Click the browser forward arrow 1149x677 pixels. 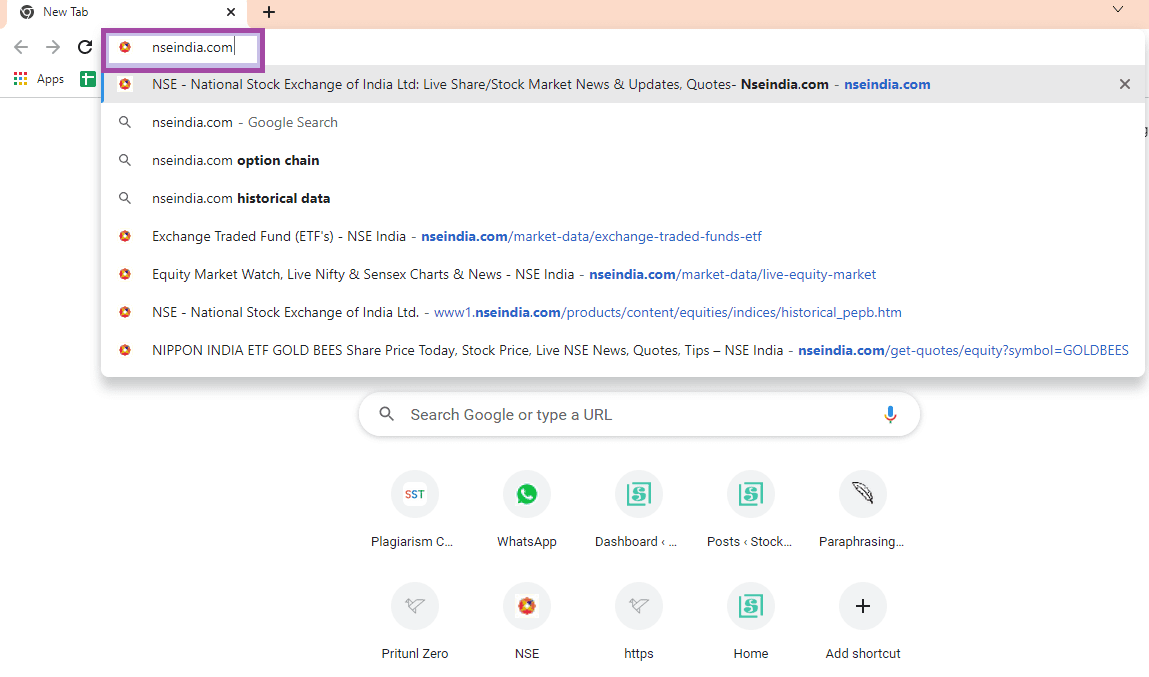coord(53,47)
